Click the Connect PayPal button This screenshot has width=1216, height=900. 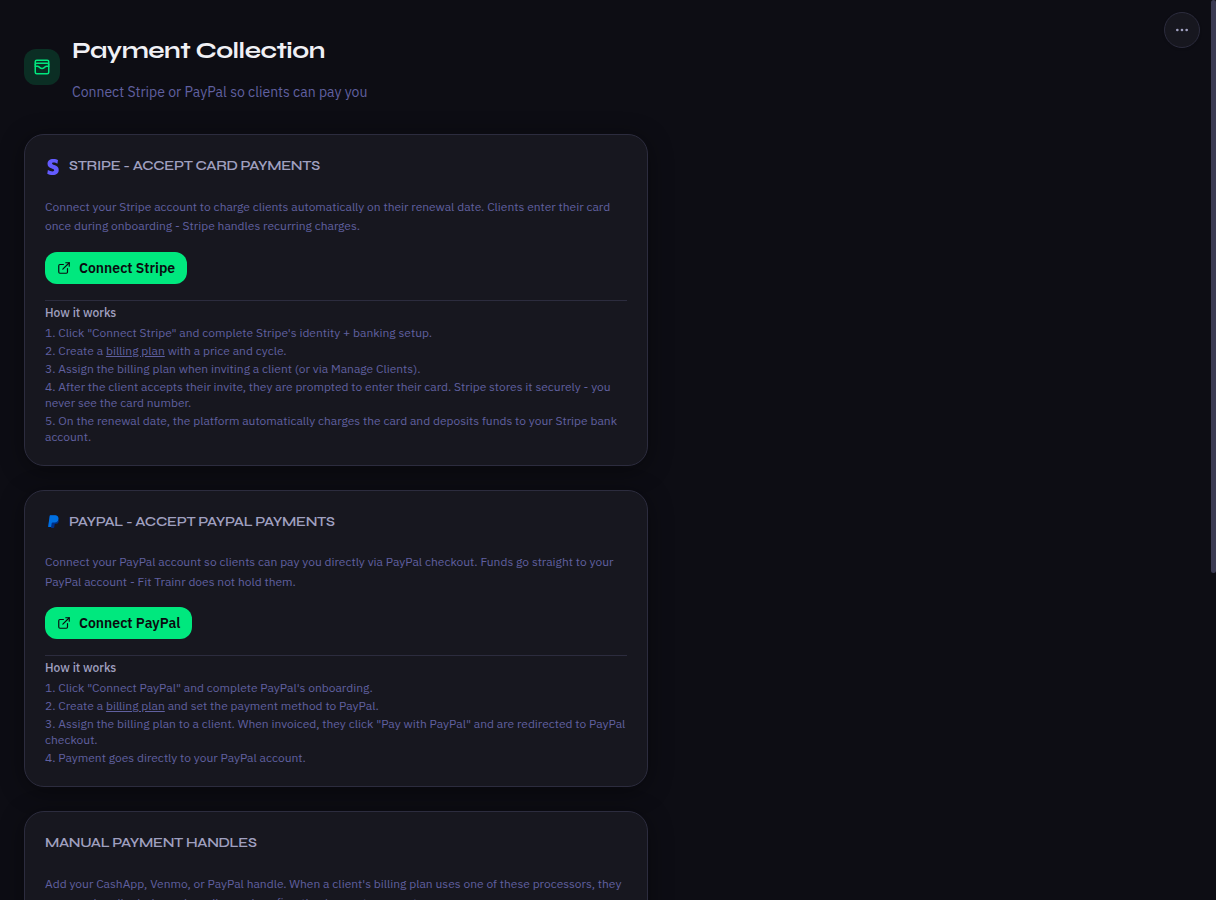[x=118, y=623]
